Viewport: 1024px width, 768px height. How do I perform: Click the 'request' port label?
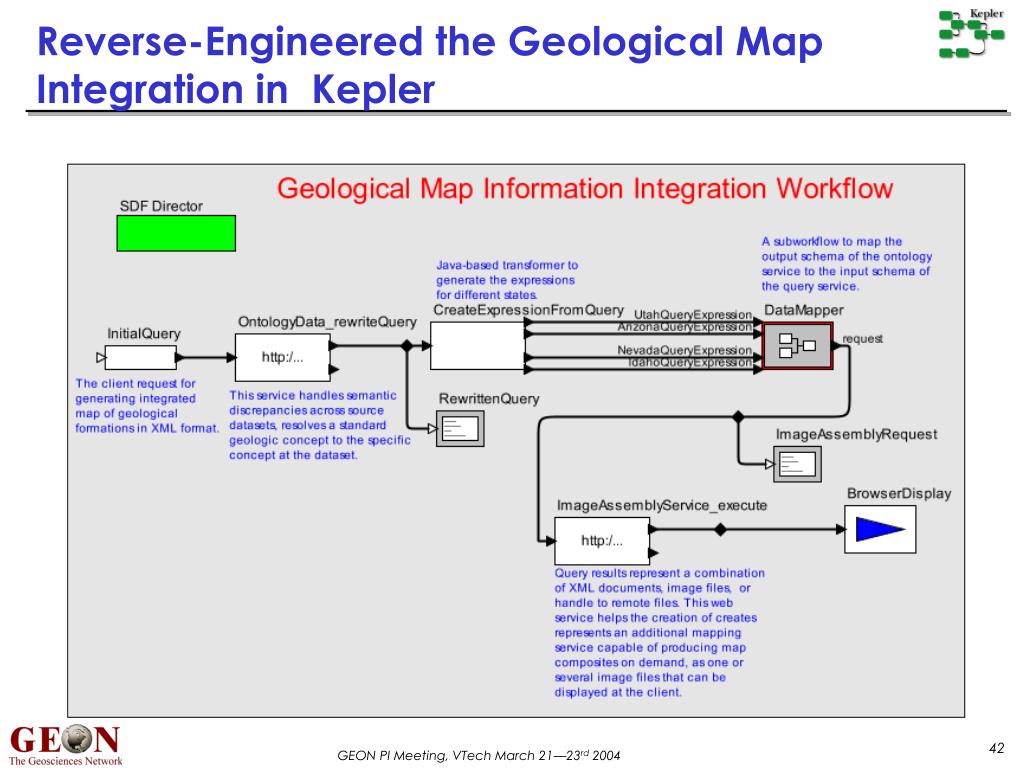click(862, 339)
